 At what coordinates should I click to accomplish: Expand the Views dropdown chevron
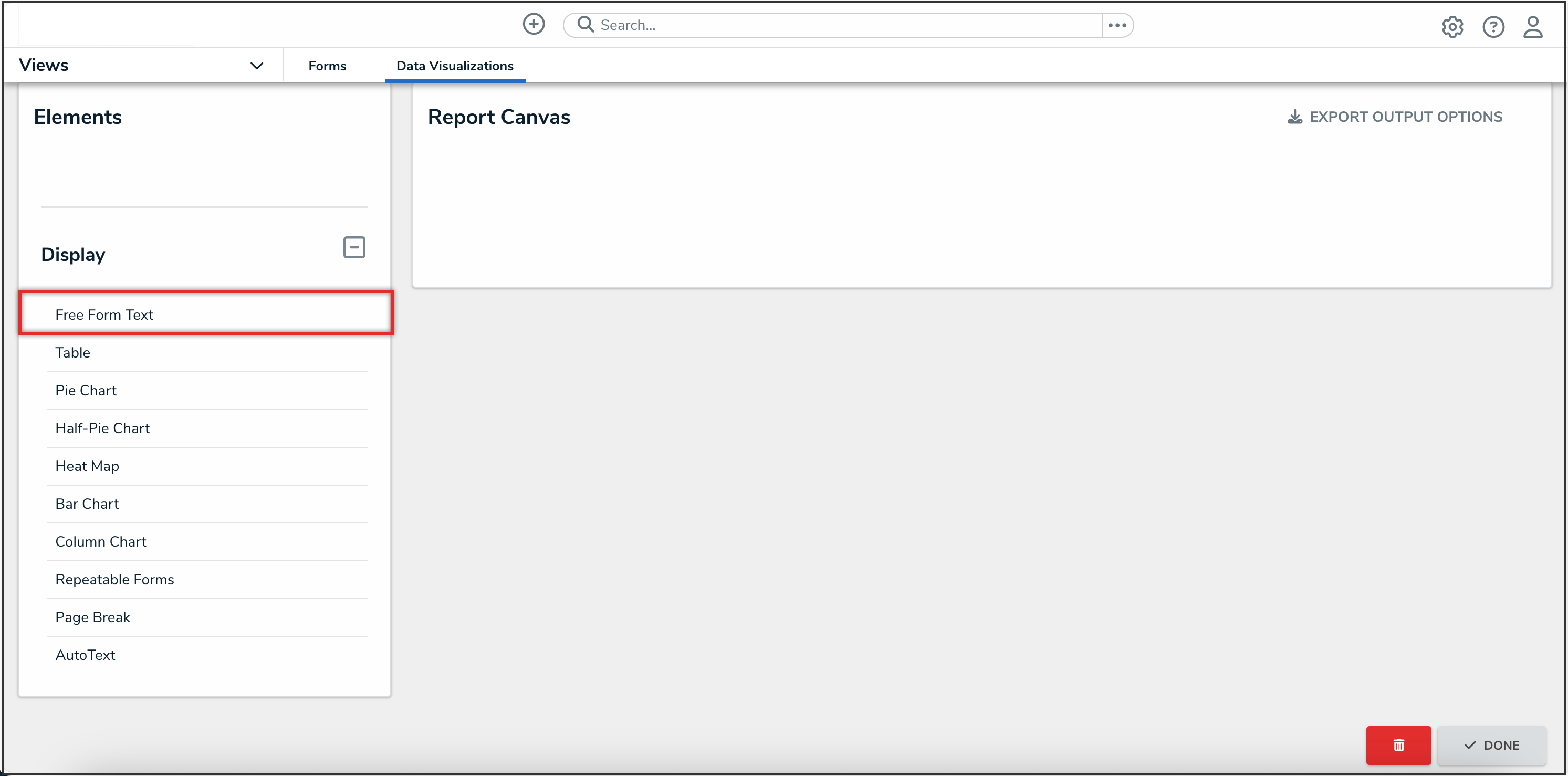[x=257, y=66]
